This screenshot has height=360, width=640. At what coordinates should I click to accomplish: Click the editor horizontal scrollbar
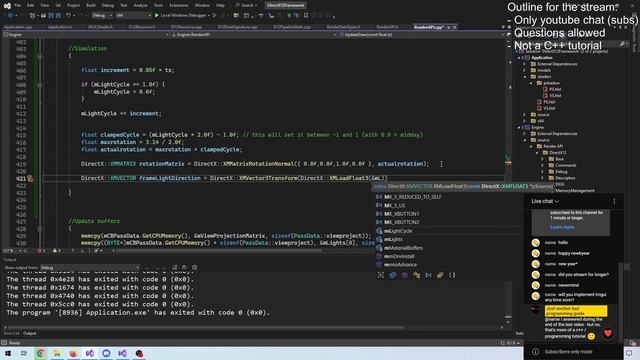tap(218, 251)
